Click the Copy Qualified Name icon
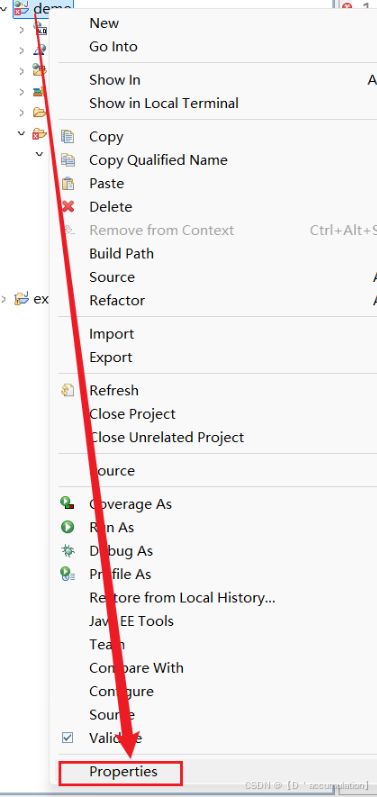 (x=68, y=160)
